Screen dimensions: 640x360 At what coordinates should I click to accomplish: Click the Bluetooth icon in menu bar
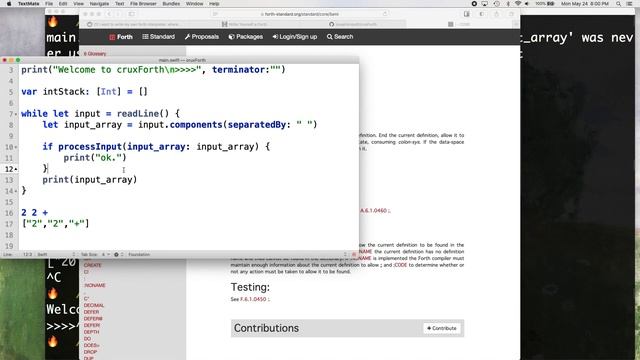coord(508,4)
